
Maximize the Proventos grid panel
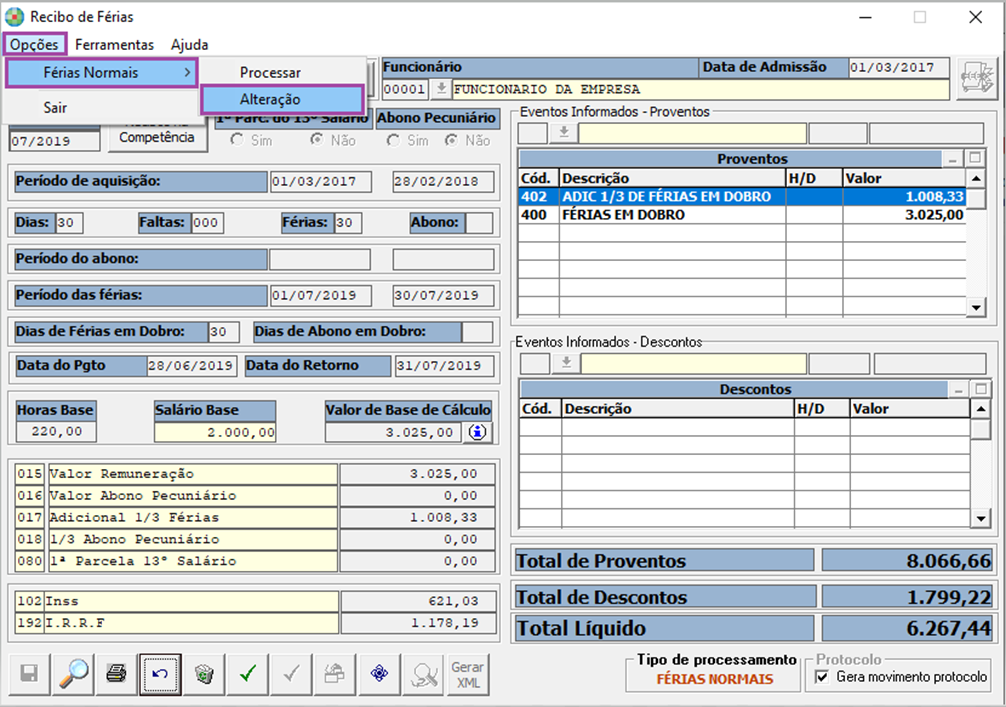[975, 158]
